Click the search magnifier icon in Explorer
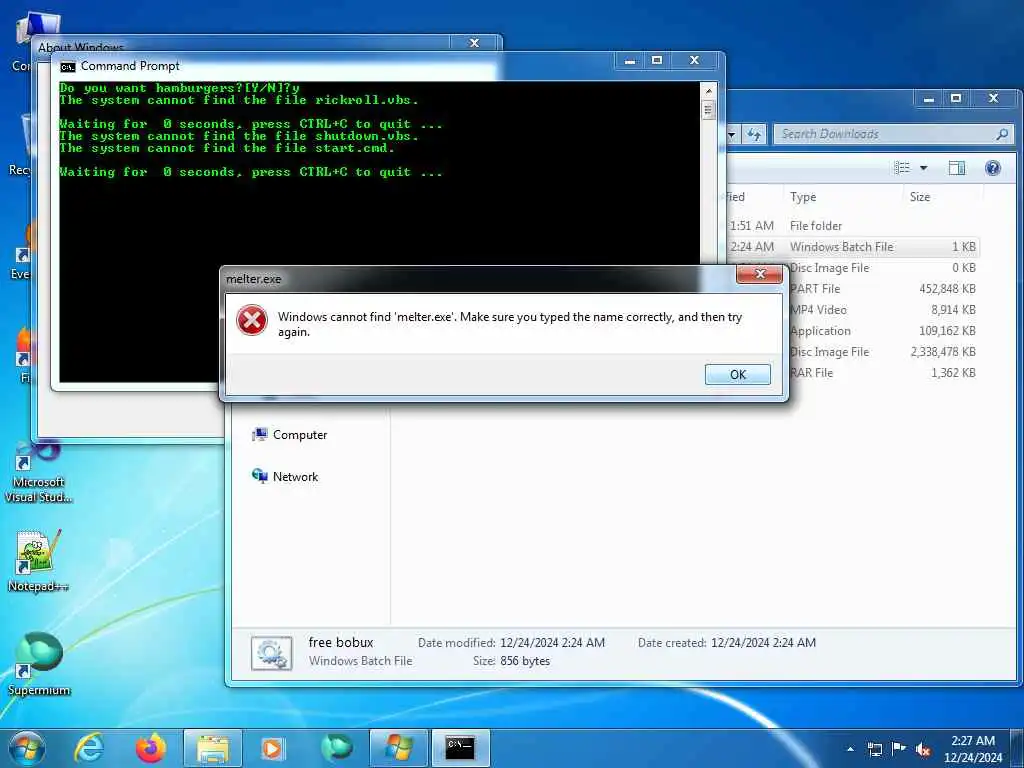This screenshot has width=1024, height=768. (1002, 134)
